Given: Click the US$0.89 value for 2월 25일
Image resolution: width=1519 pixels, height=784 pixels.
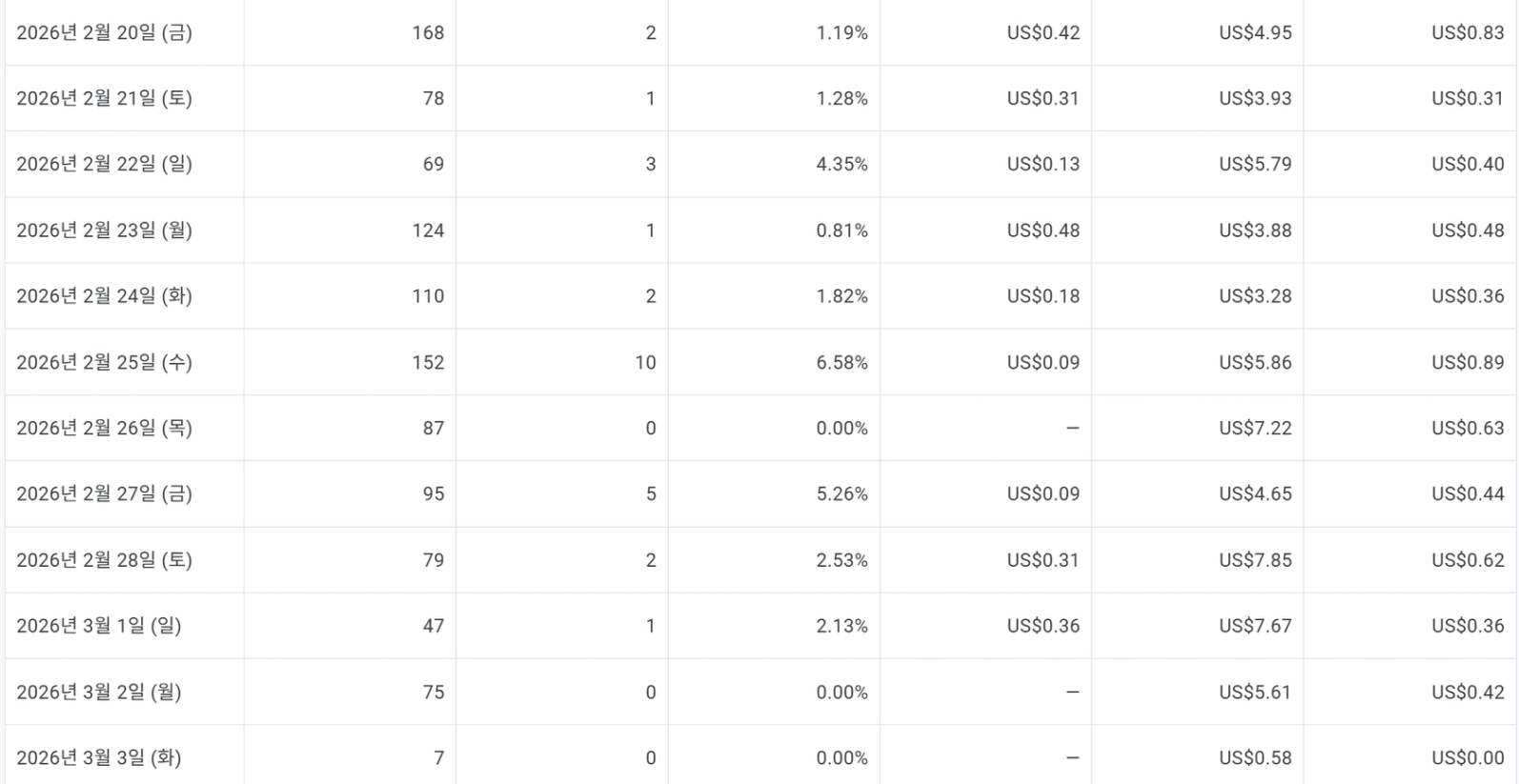Looking at the screenshot, I should coord(1468,362).
